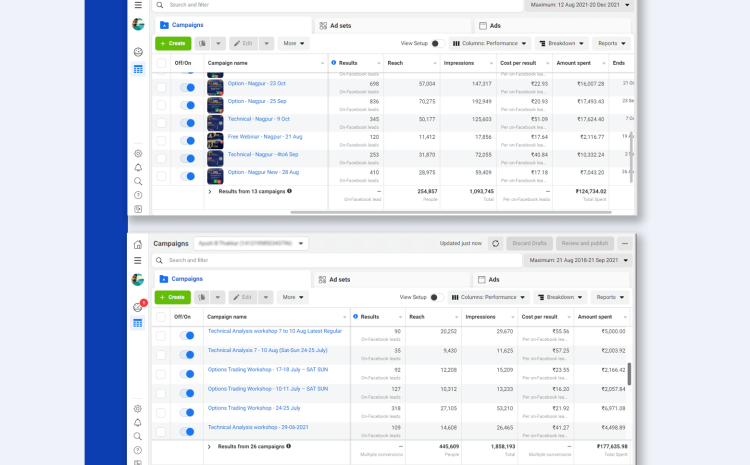Switch on View Setup toggle in the lower panel

click(434, 297)
